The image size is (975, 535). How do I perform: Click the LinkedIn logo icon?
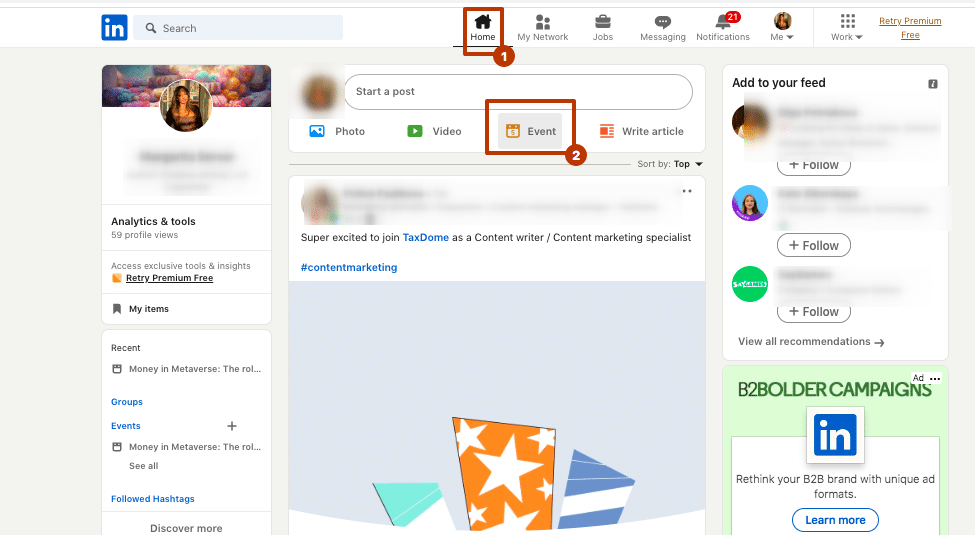coord(114,28)
